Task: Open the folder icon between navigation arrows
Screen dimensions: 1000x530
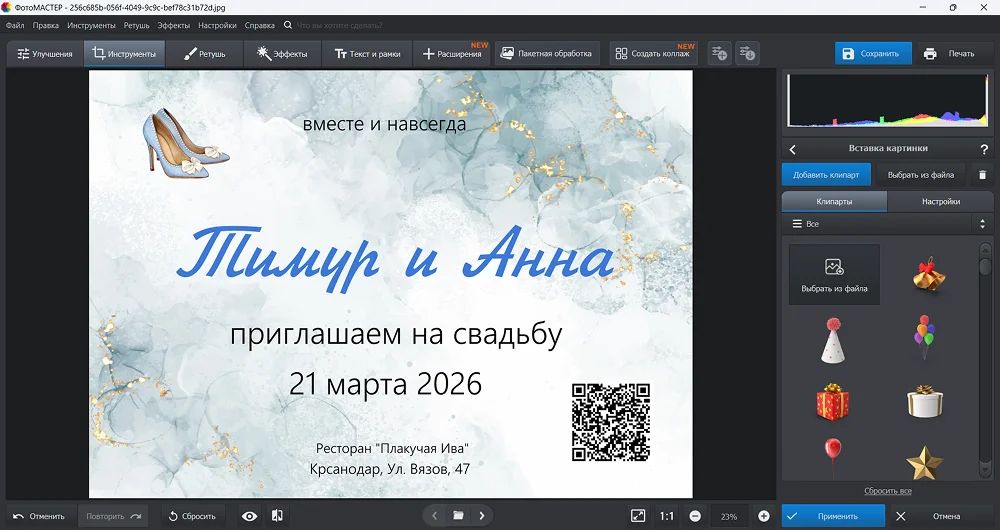Action: coord(458,516)
